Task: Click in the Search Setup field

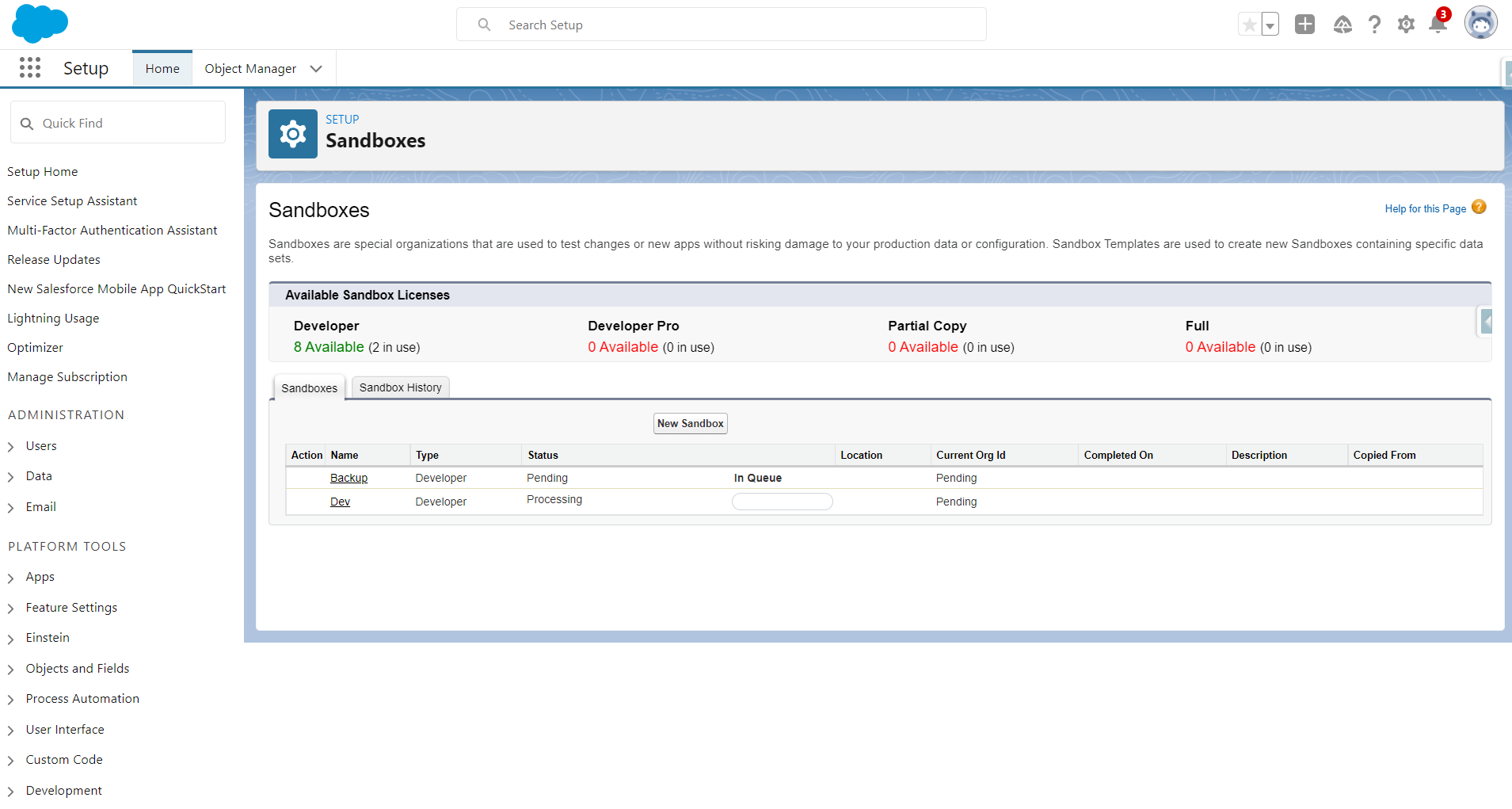Action: [722, 25]
